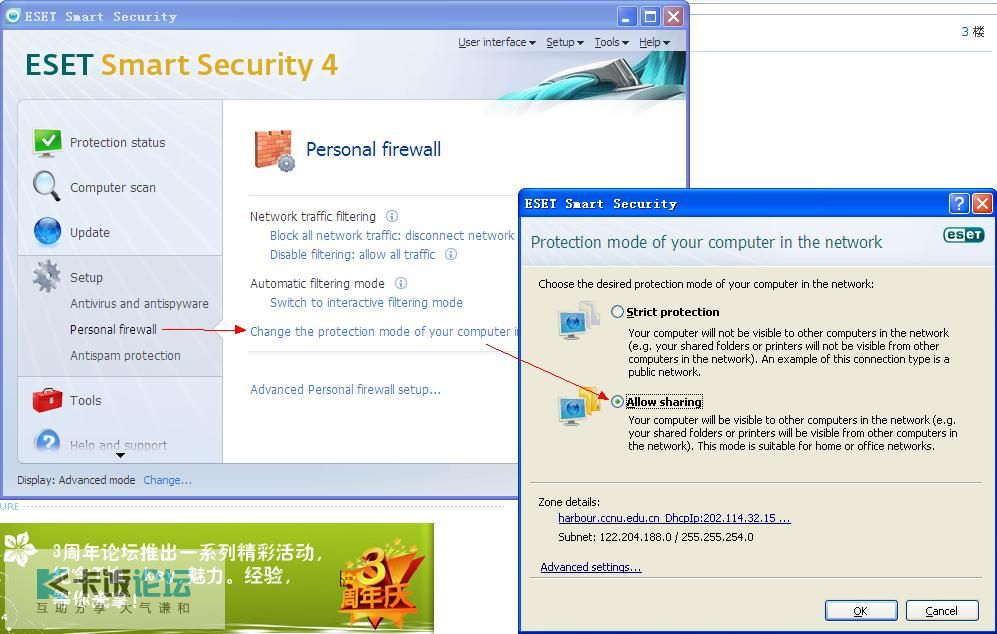Click the down arrow to scroll sidebar
Viewport: 997px width, 634px height.
[x=120, y=455]
